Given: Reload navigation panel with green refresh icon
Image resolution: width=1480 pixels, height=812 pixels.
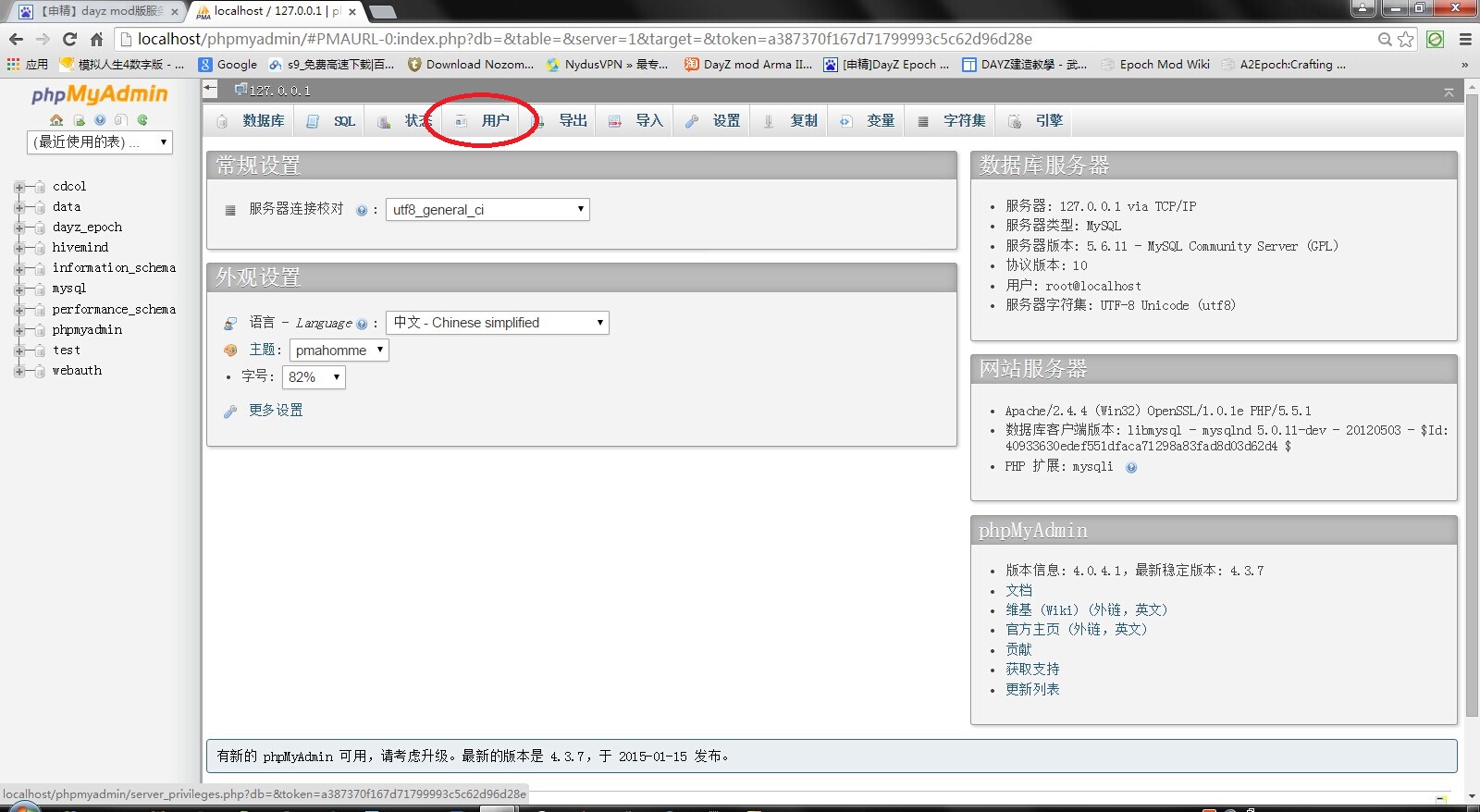Looking at the screenshot, I should coord(142,120).
